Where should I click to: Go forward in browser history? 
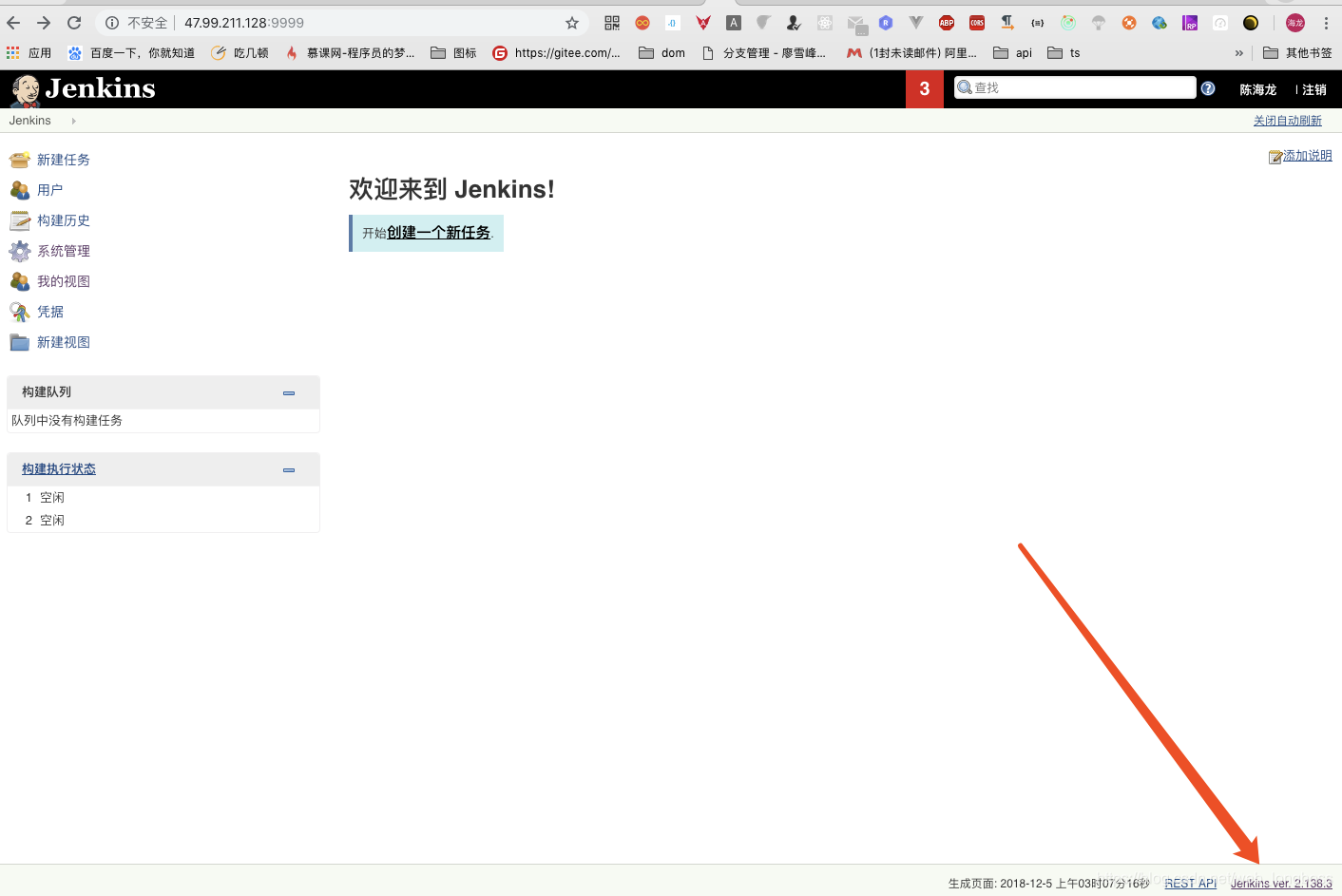[44, 23]
